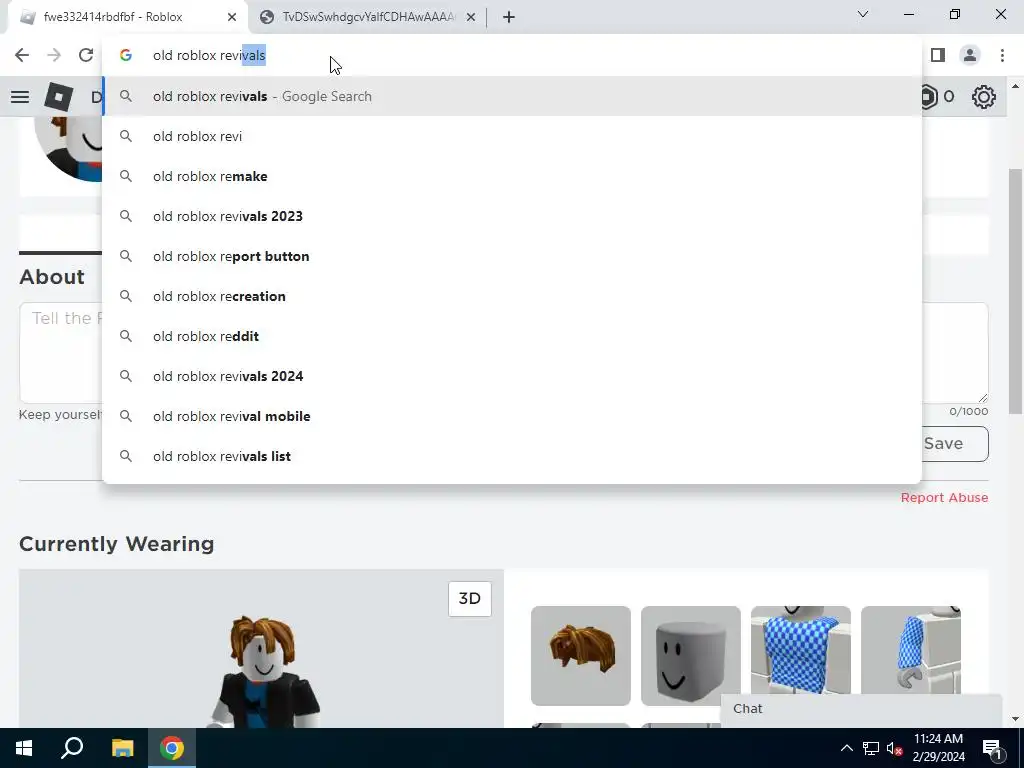1024x768 pixels.
Task: Click the address bar text field
Action: click(x=512, y=56)
